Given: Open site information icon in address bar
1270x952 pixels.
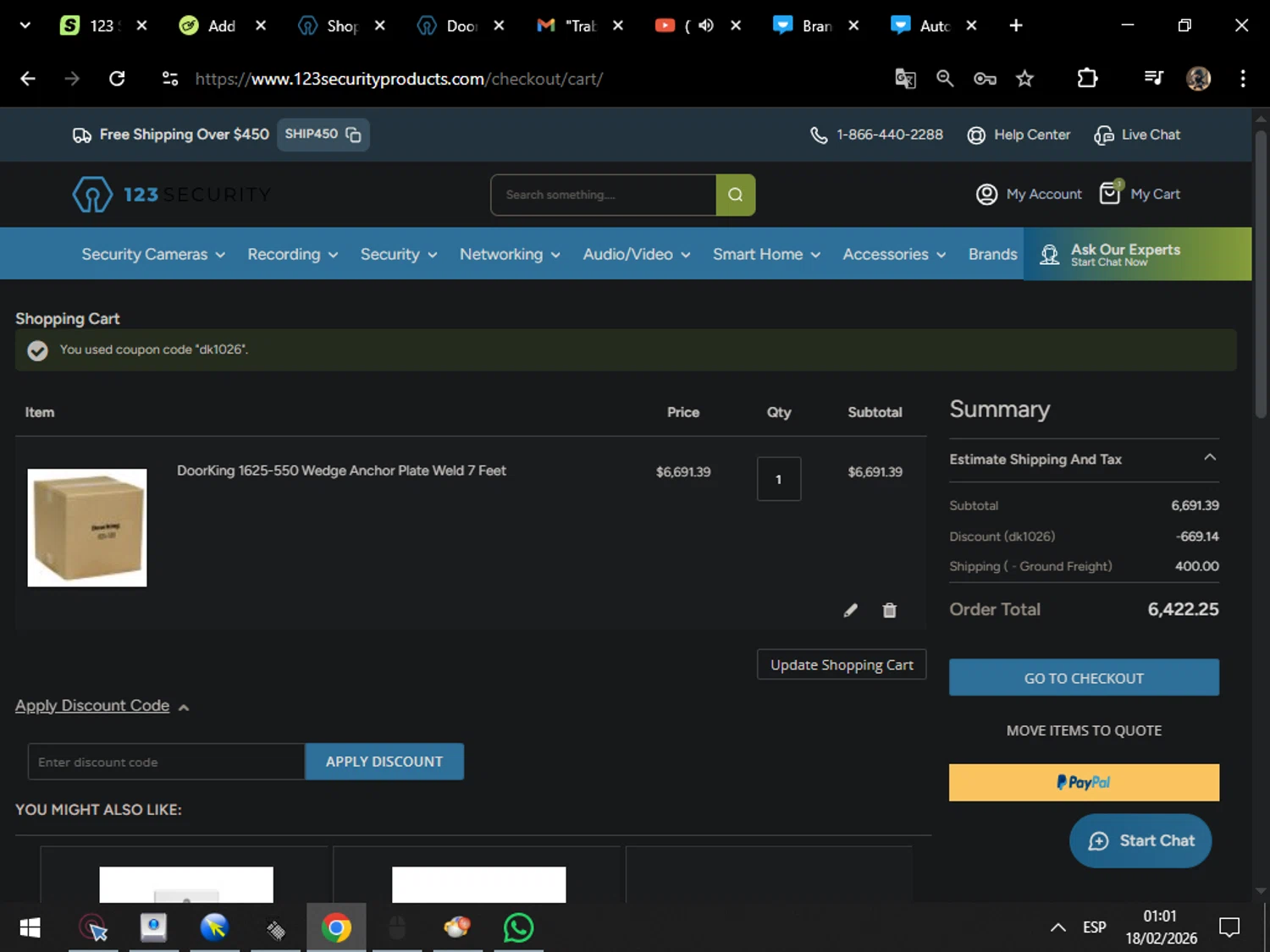Looking at the screenshot, I should 170,79.
